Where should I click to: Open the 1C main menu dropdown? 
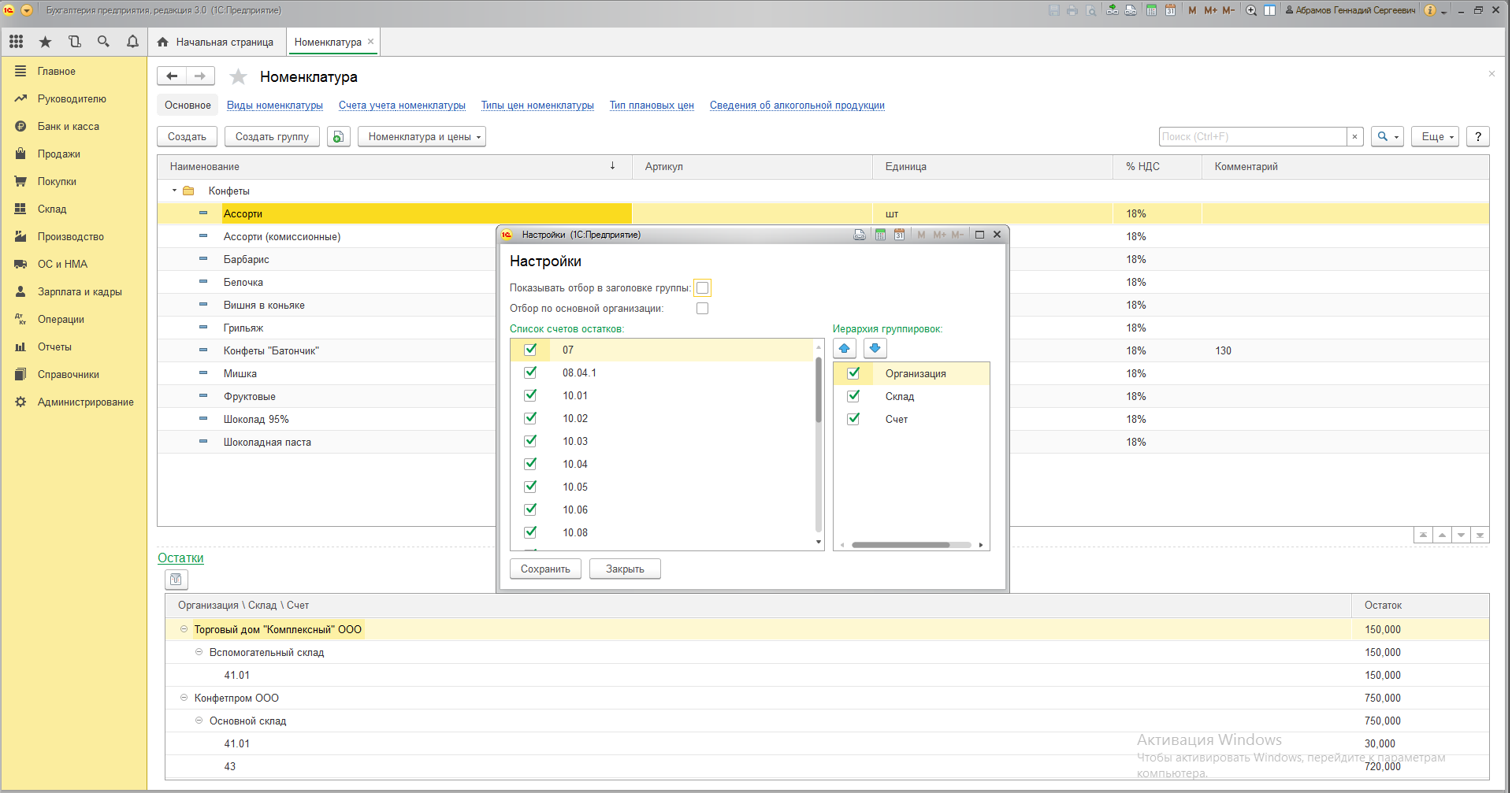(27, 10)
